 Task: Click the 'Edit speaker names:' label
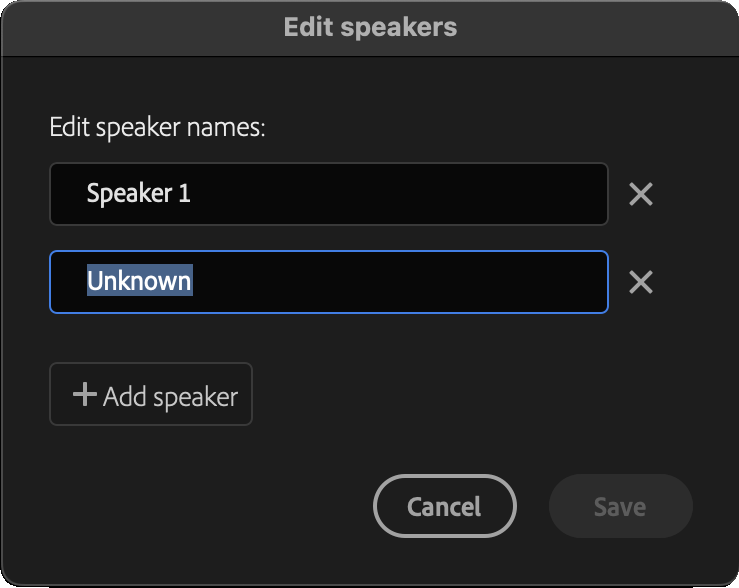pyautogui.click(x=157, y=127)
